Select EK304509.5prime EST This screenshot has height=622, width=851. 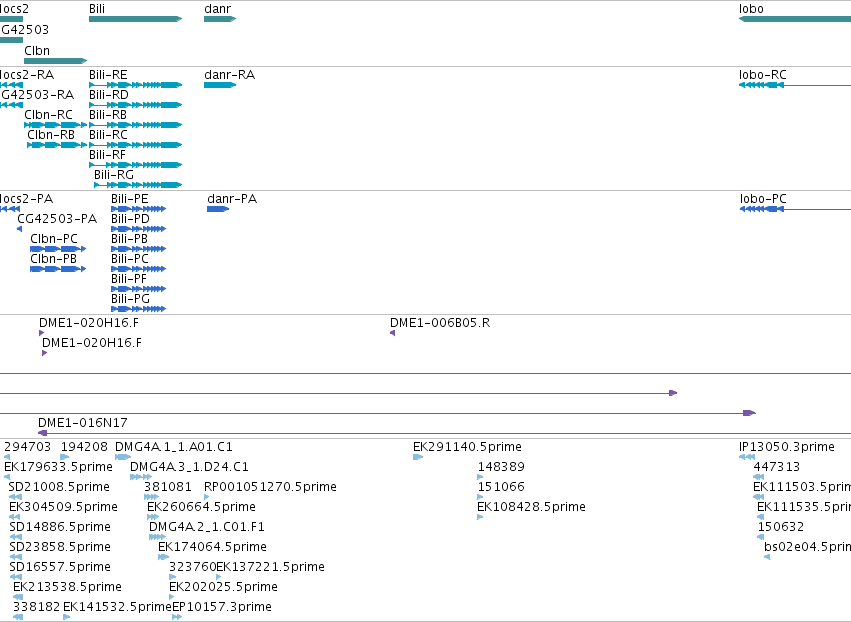point(15,517)
